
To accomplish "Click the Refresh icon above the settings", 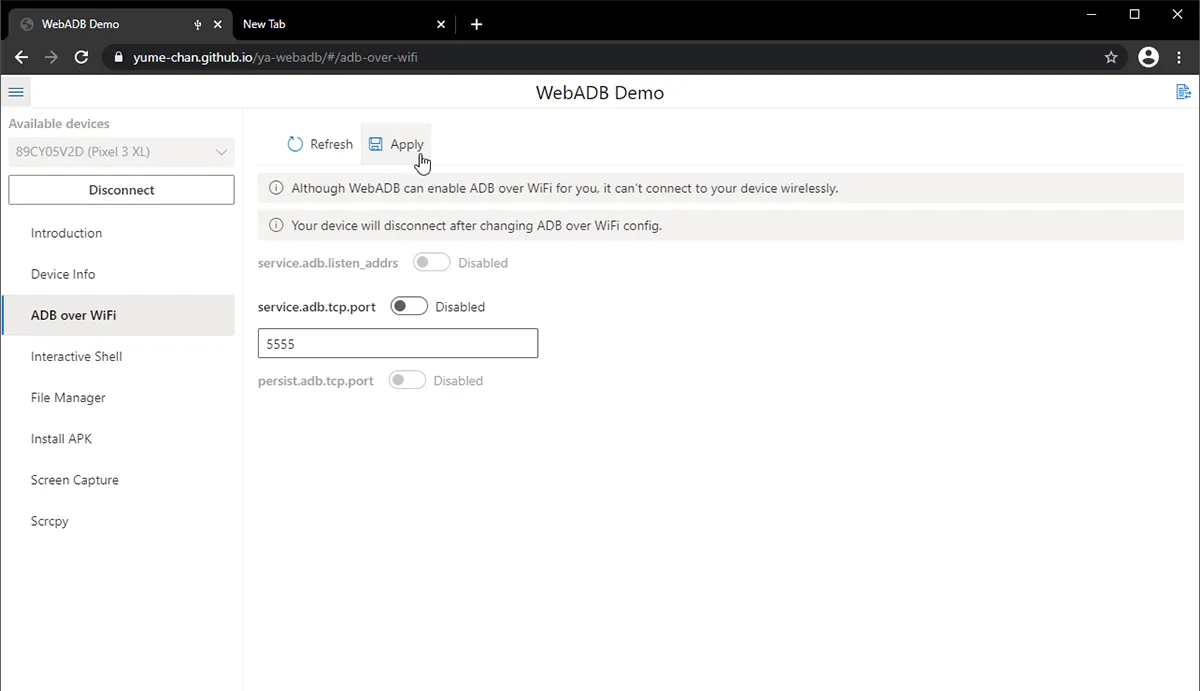I will pos(295,143).
